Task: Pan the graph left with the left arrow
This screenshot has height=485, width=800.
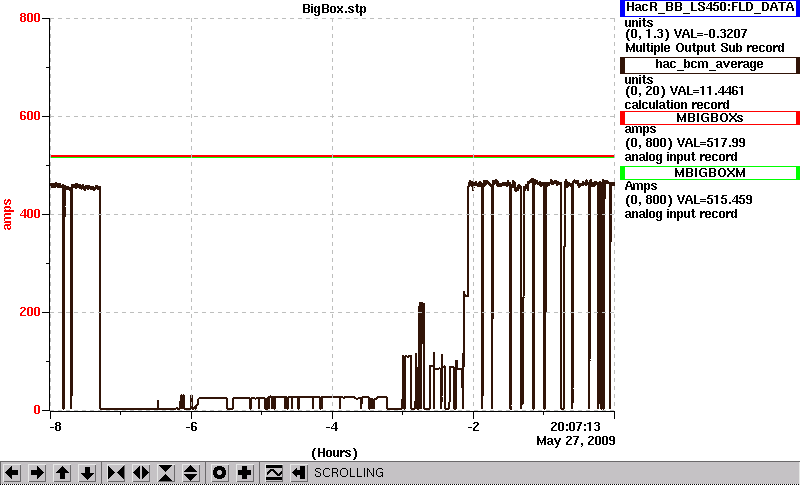Action: [12, 473]
